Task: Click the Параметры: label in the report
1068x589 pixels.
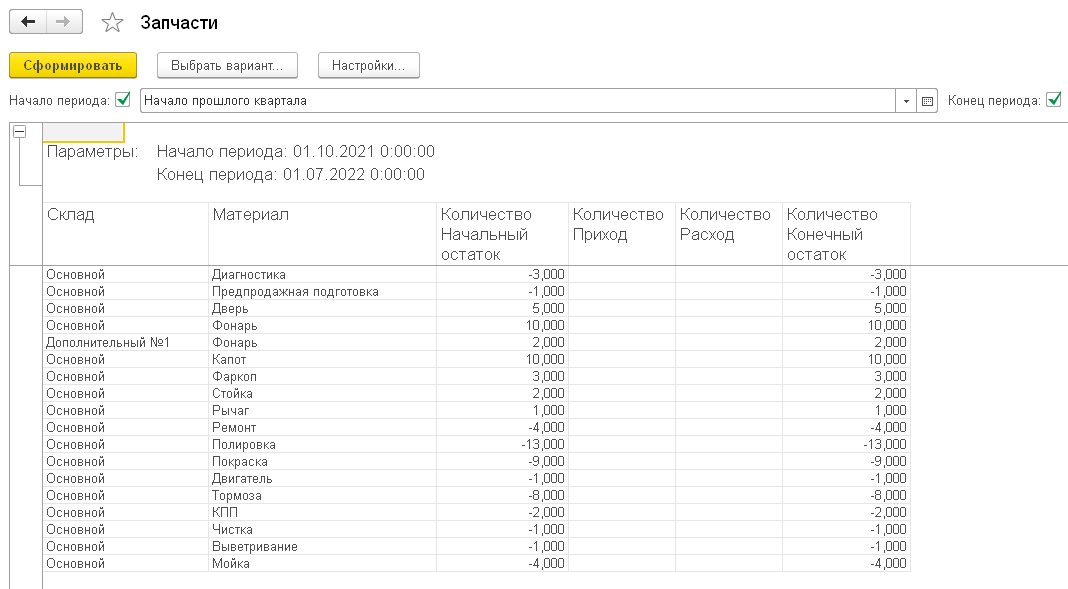Action: pyautogui.click(x=92, y=151)
